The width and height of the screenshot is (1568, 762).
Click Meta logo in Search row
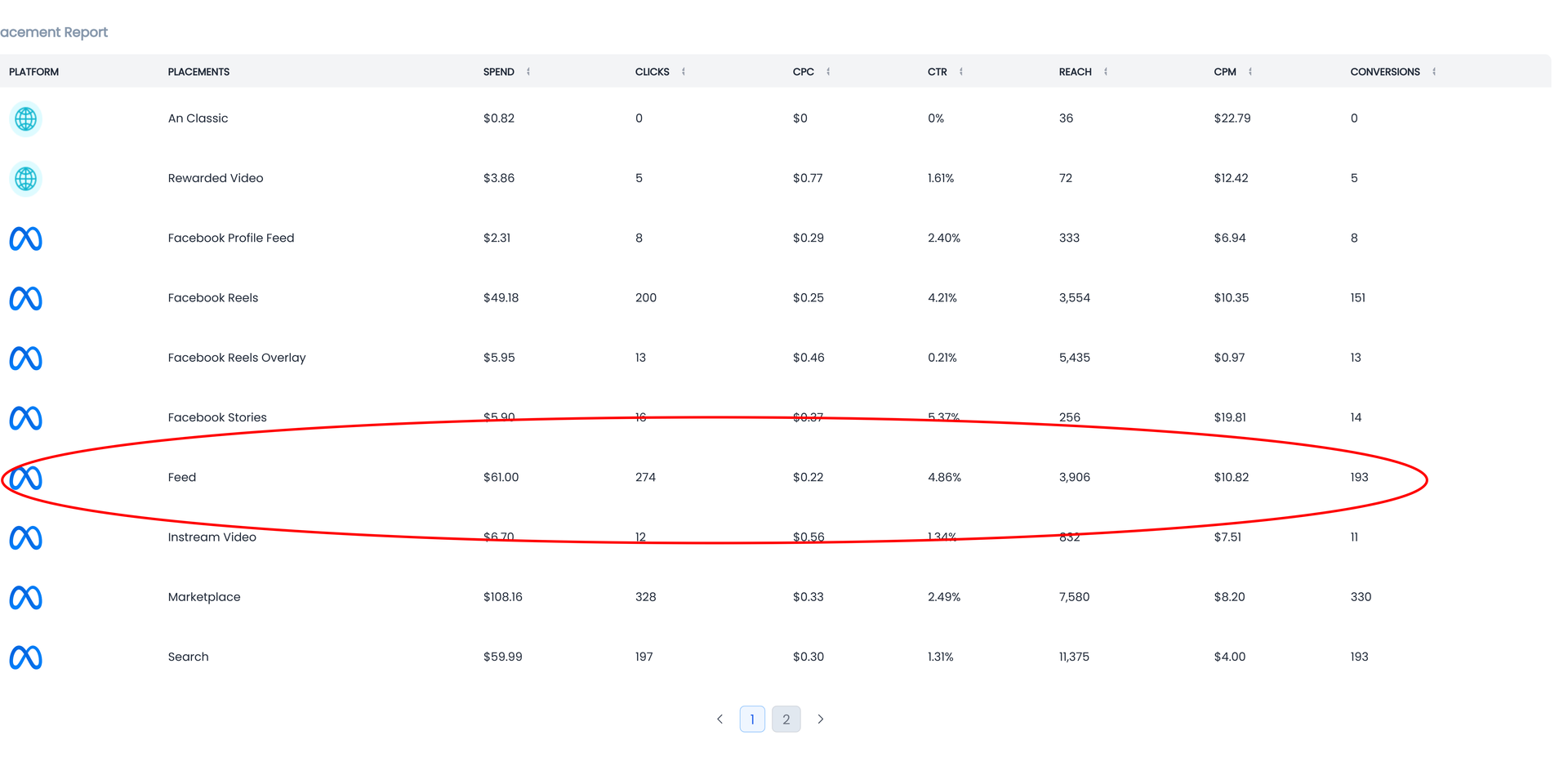coord(25,657)
